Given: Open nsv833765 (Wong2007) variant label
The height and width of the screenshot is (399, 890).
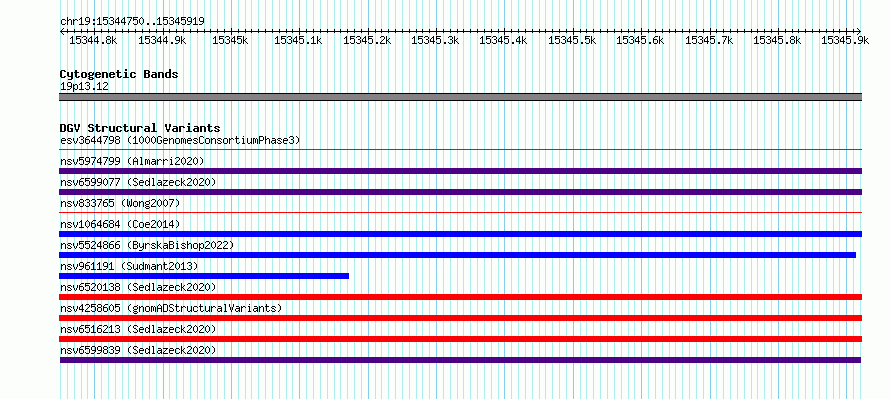Looking at the screenshot, I should [x=120, y=203].
